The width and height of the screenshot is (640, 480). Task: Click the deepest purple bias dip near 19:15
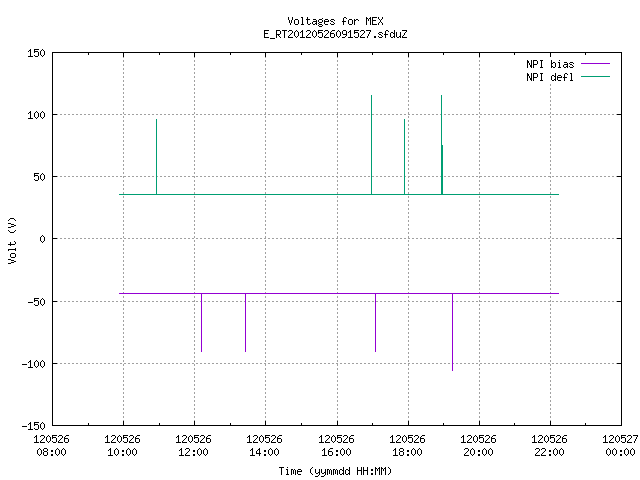pos(452,332)
